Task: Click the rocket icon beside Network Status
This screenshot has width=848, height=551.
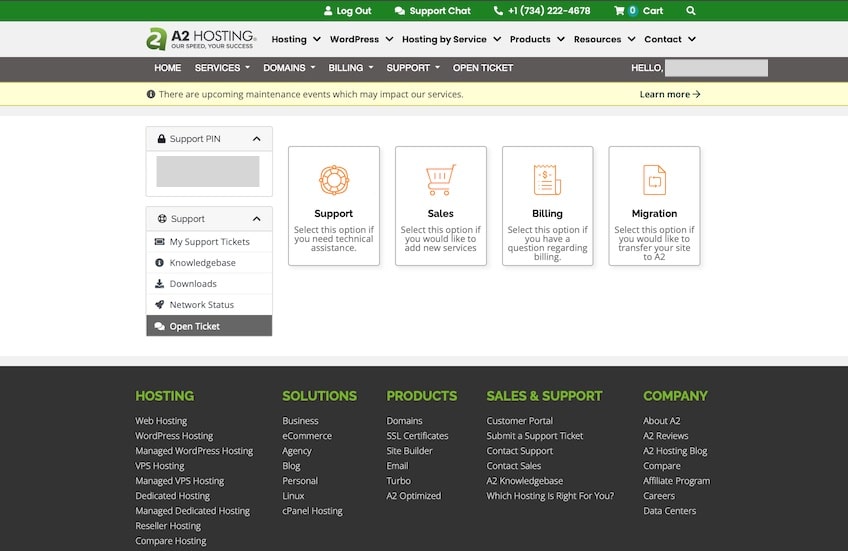Action: 160,304
